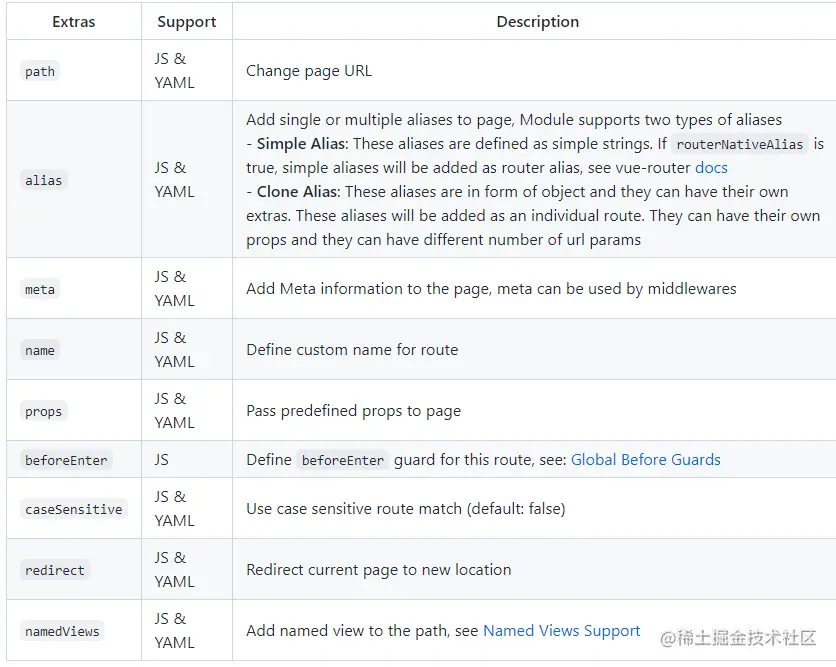
Task: Open the vue-router docs link
Action: pyautogui.click(x=711, y=168)
